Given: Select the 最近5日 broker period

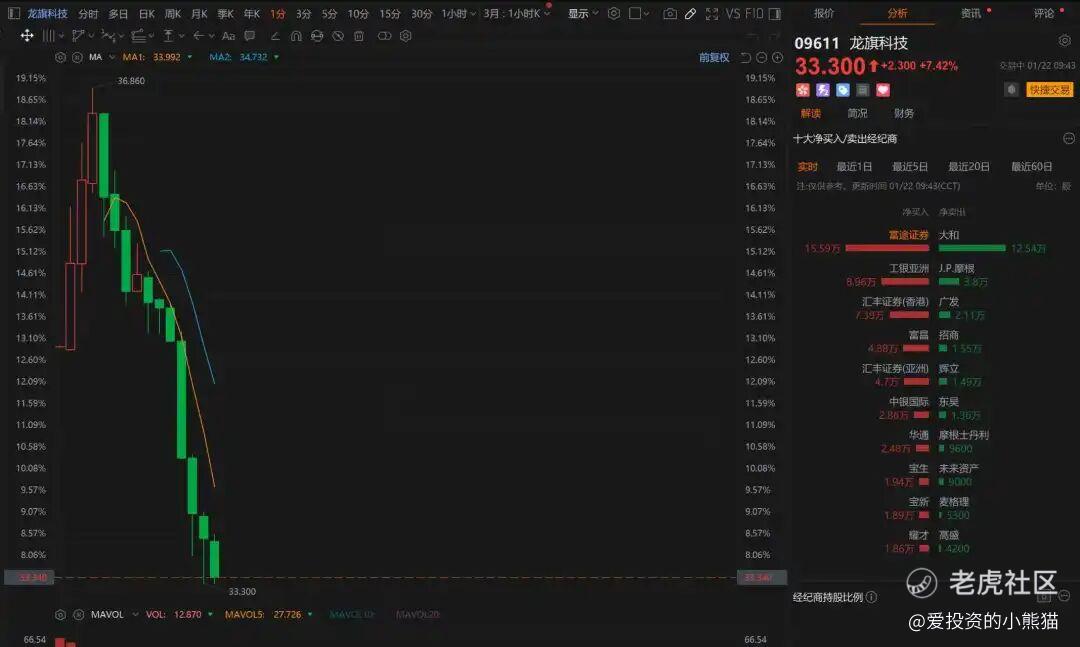Looking at the screenshot, I should click(x=909, y=167).
